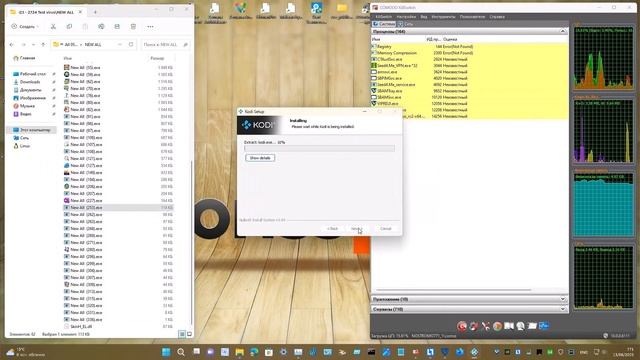
Task: Click Cancel in Kodi Setup
Action: pyautogui.click(x=386, y=229)
